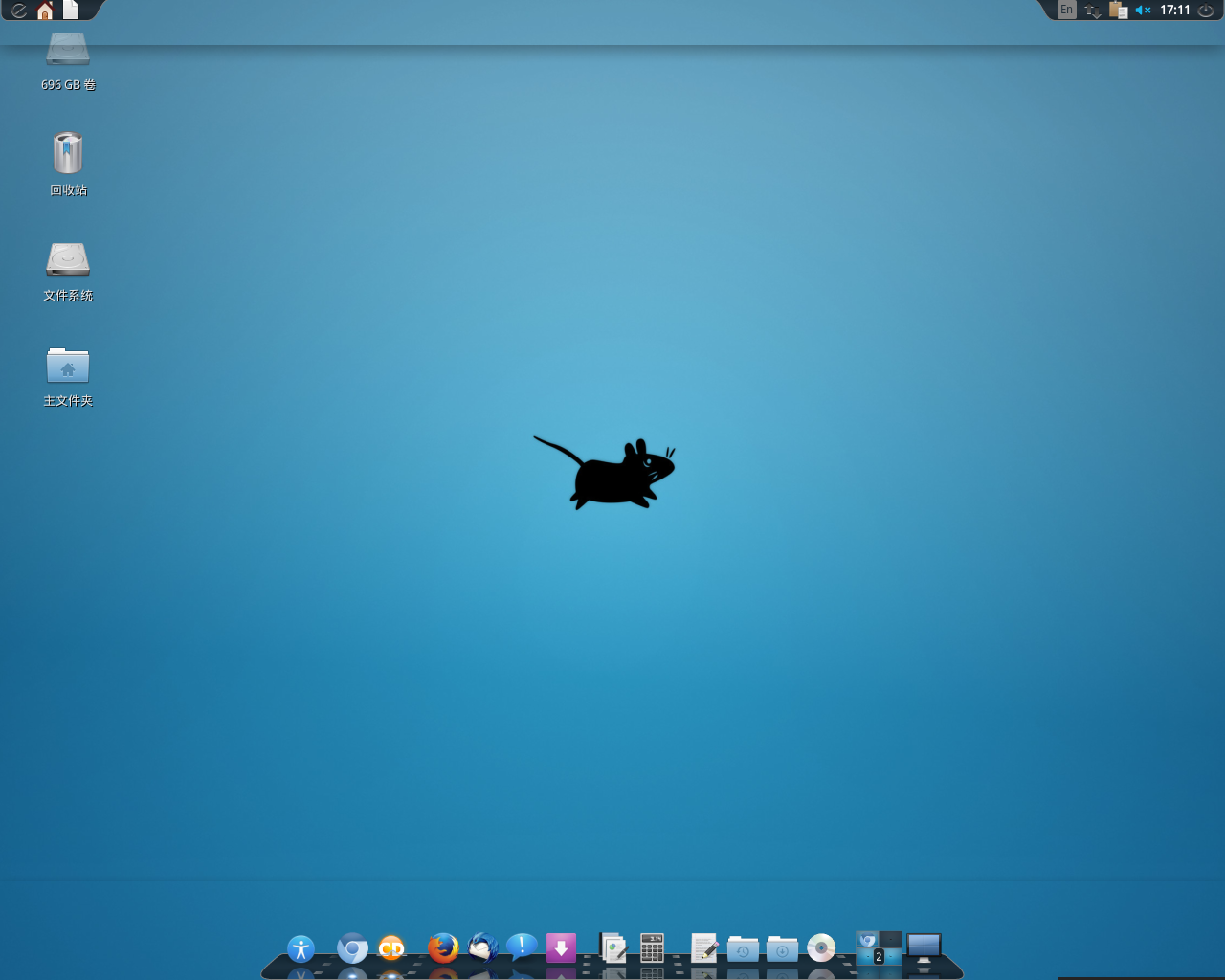This screenshot has width=1225, height=980.
Task: Open Chromium browser in the dock
Action: 352,948
